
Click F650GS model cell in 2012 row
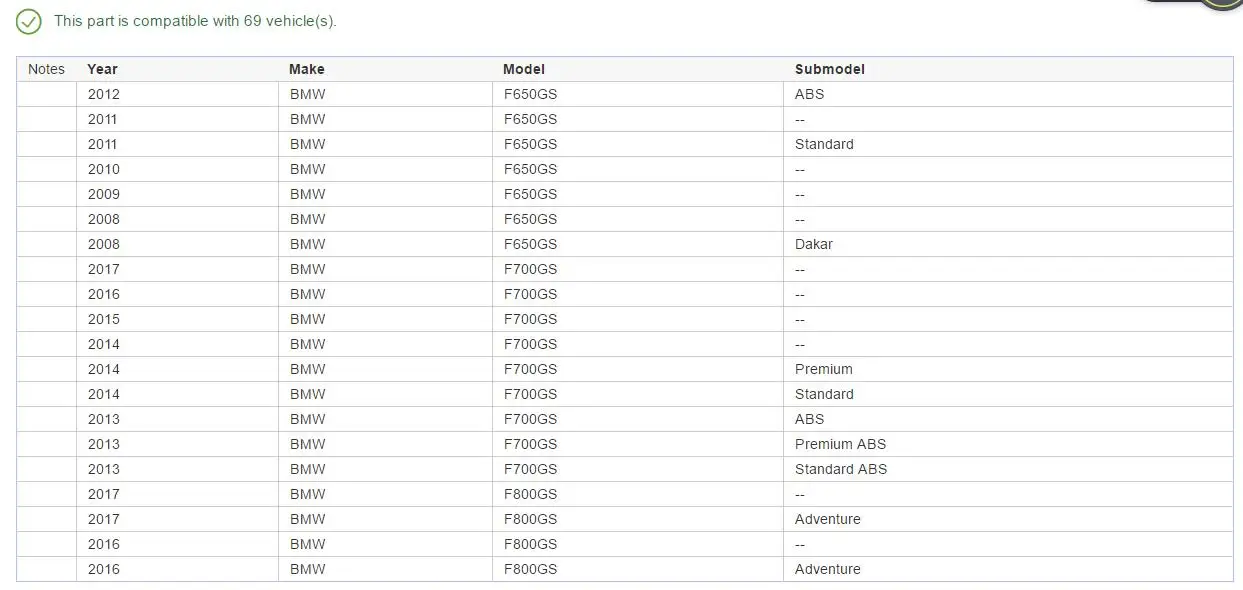530,94
